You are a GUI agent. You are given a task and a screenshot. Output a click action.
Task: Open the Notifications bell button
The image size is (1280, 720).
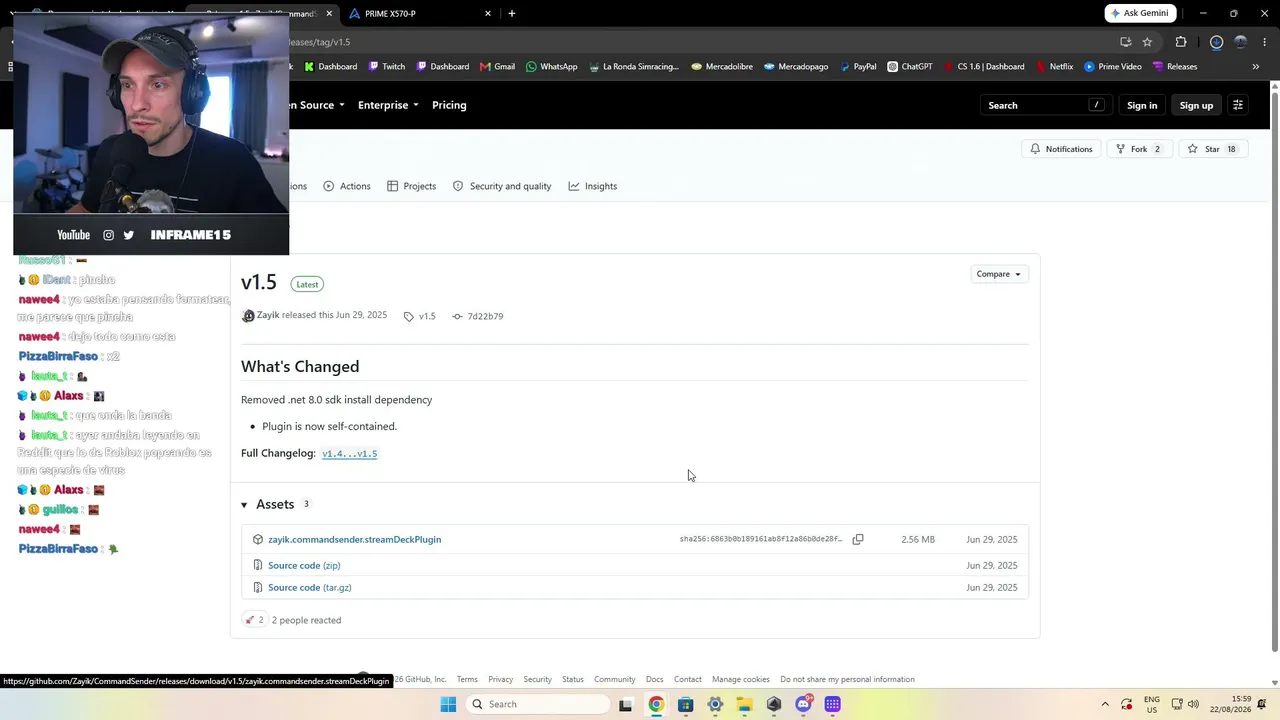pyautogui.click(x=1062, y=149)
